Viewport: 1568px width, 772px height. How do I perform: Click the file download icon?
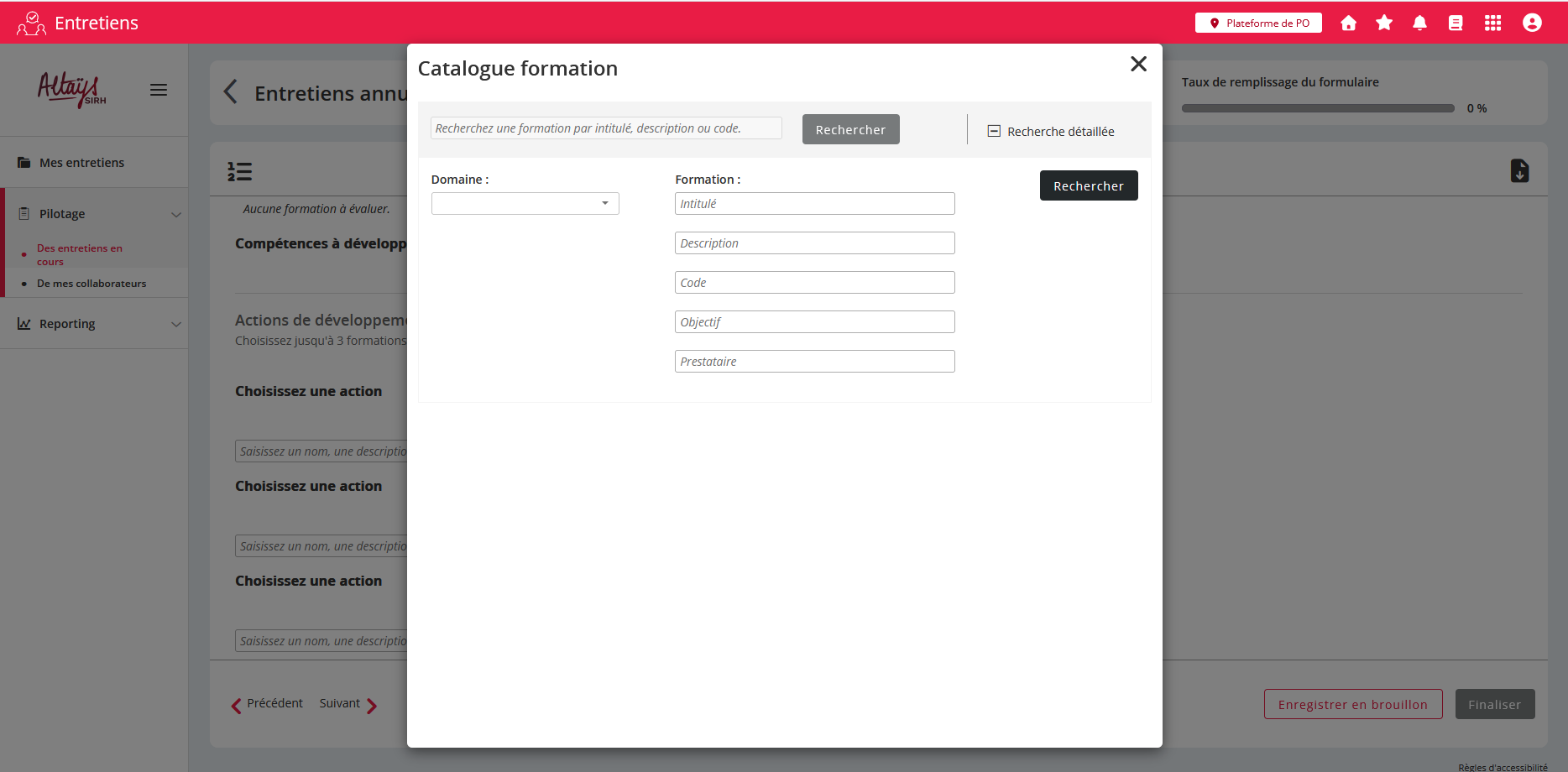click(1519, 171)
